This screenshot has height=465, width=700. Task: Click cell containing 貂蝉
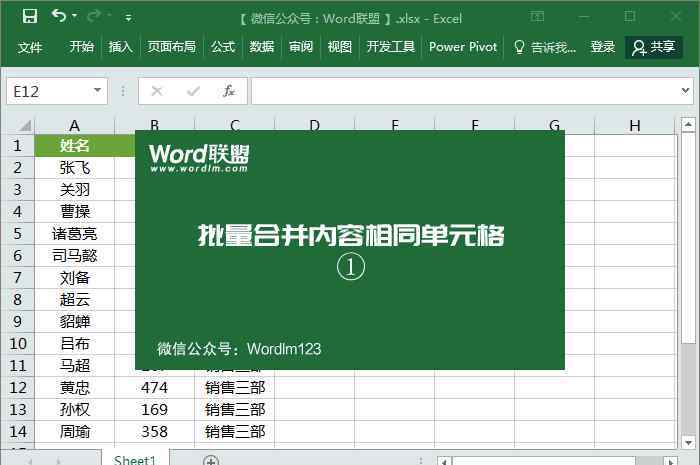click(75, 321)
